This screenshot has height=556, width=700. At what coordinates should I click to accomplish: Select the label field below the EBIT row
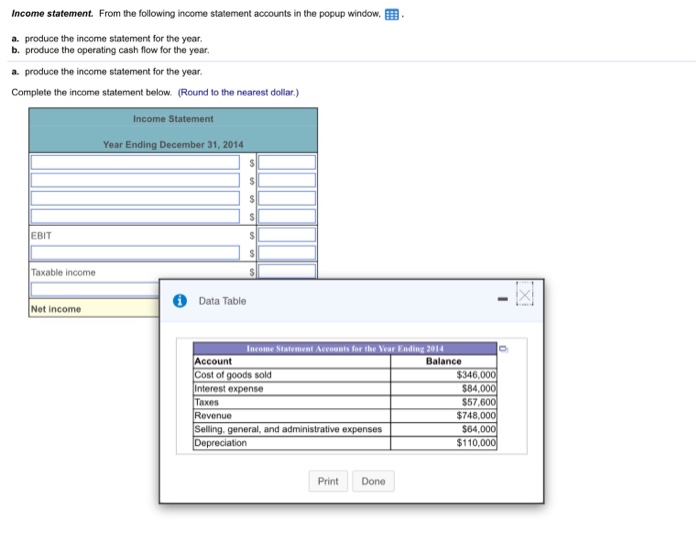click(135, 253)
